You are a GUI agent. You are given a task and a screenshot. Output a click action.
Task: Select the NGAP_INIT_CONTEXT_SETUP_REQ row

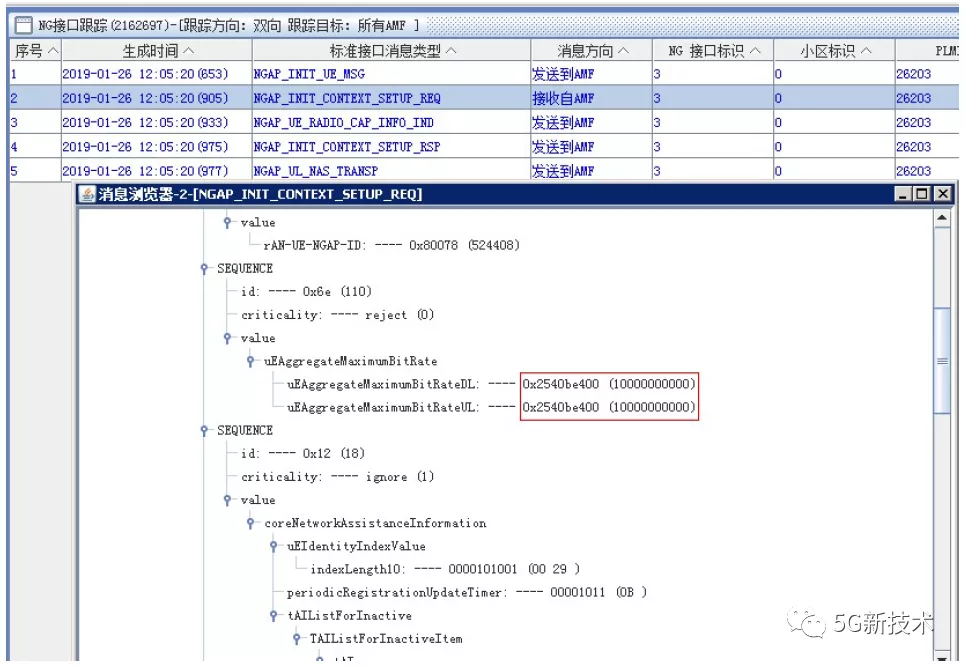coord(484,98)
